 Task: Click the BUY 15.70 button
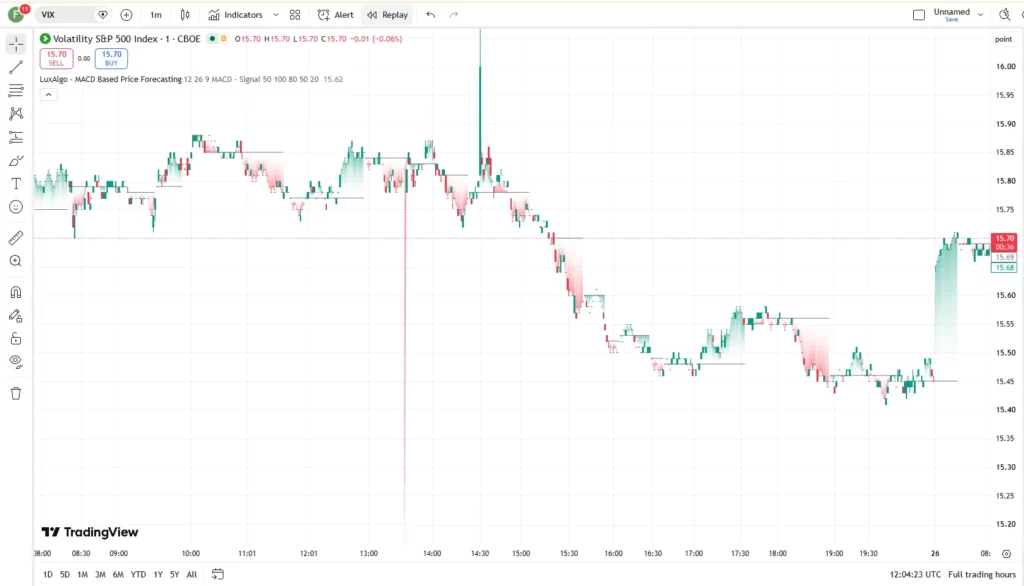(111, 58)
